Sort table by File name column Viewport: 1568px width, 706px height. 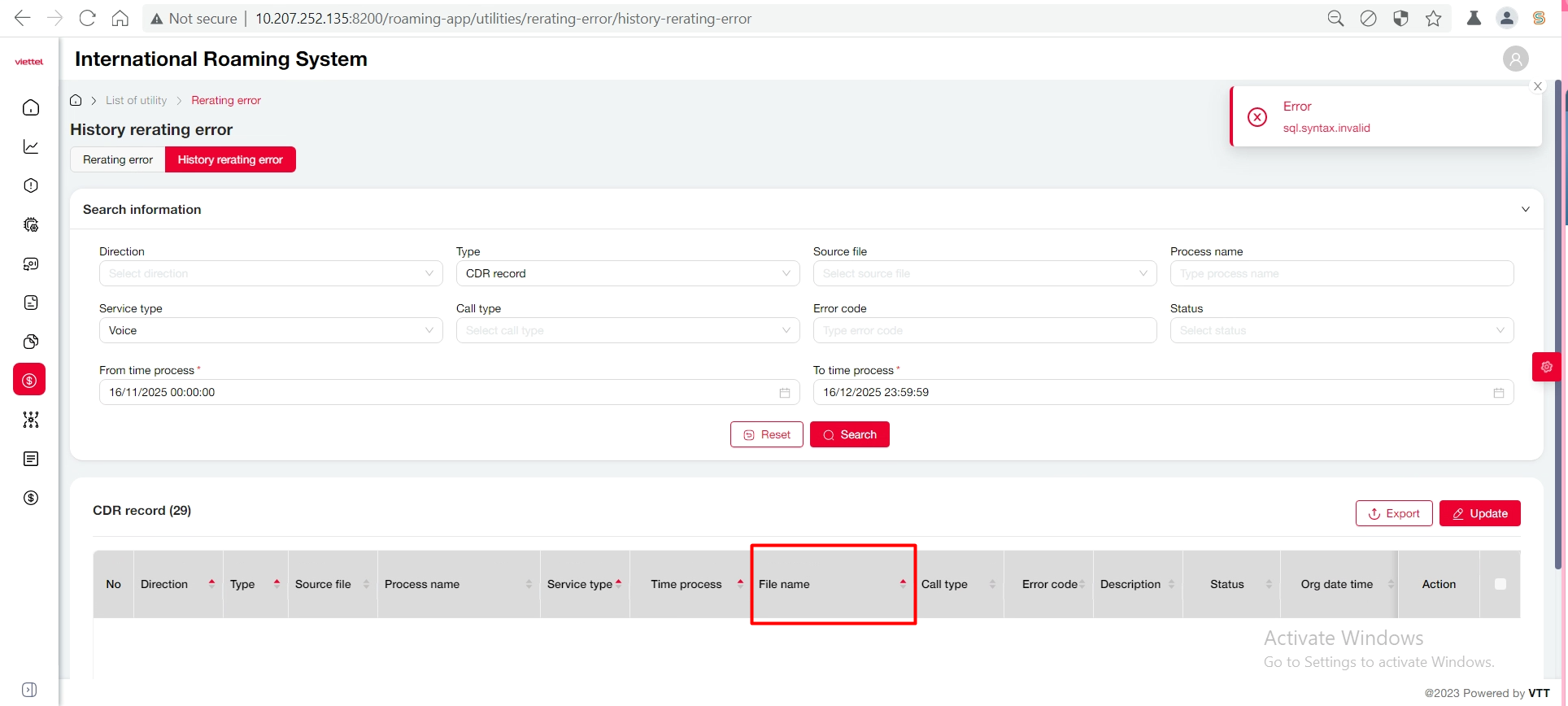pyautogui.click(x=902, y=584)
